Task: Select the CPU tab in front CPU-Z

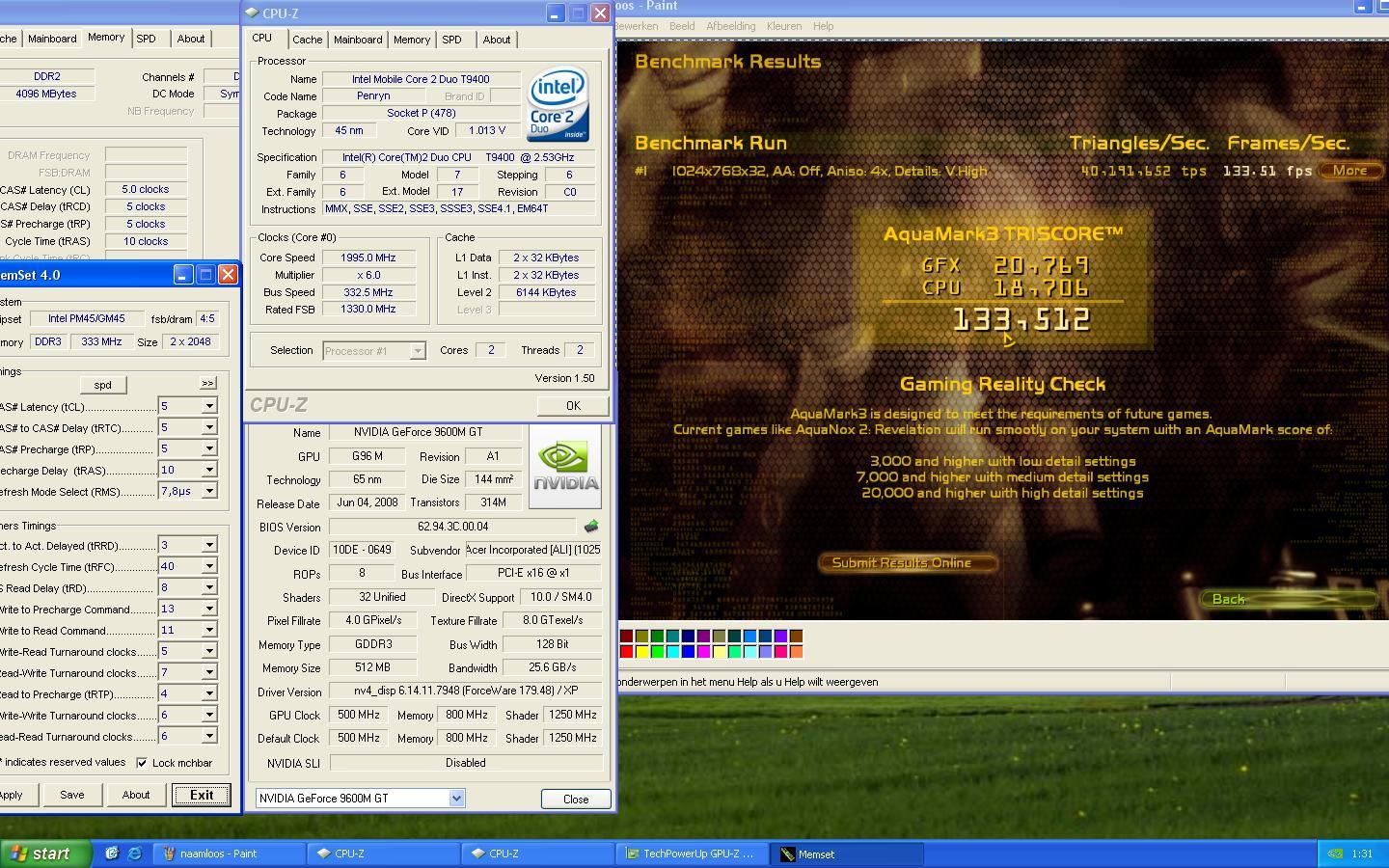Action: click(262, 38)
